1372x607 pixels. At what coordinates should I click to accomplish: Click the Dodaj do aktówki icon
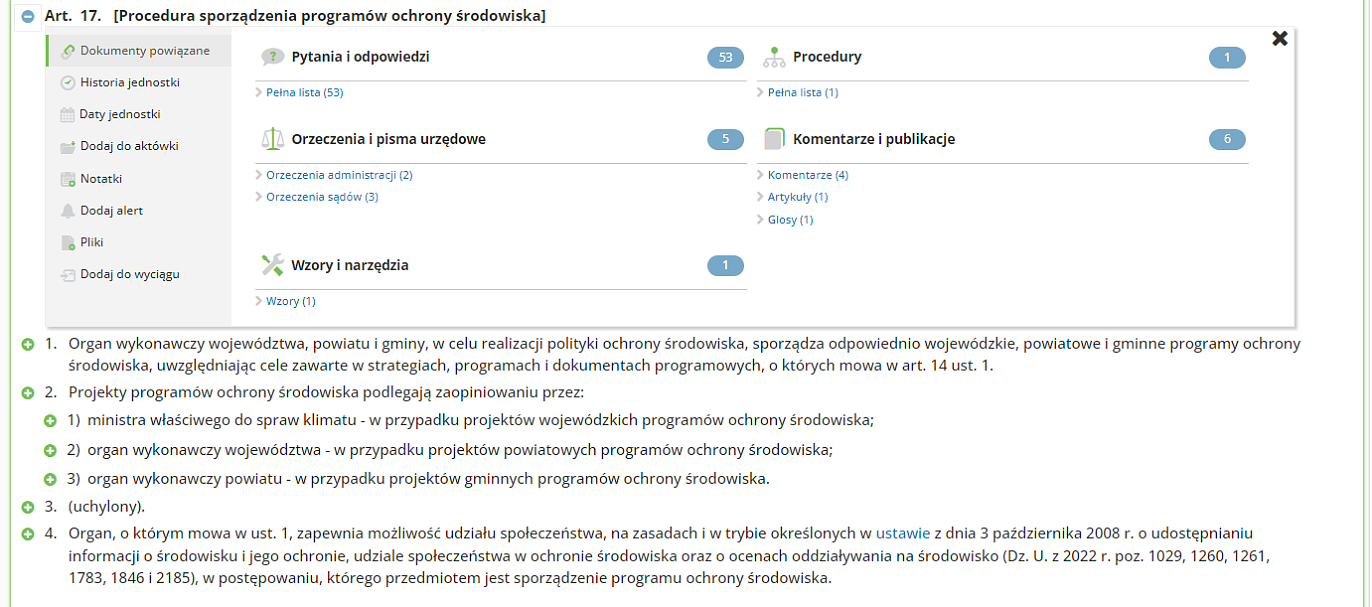click(67, 147)
